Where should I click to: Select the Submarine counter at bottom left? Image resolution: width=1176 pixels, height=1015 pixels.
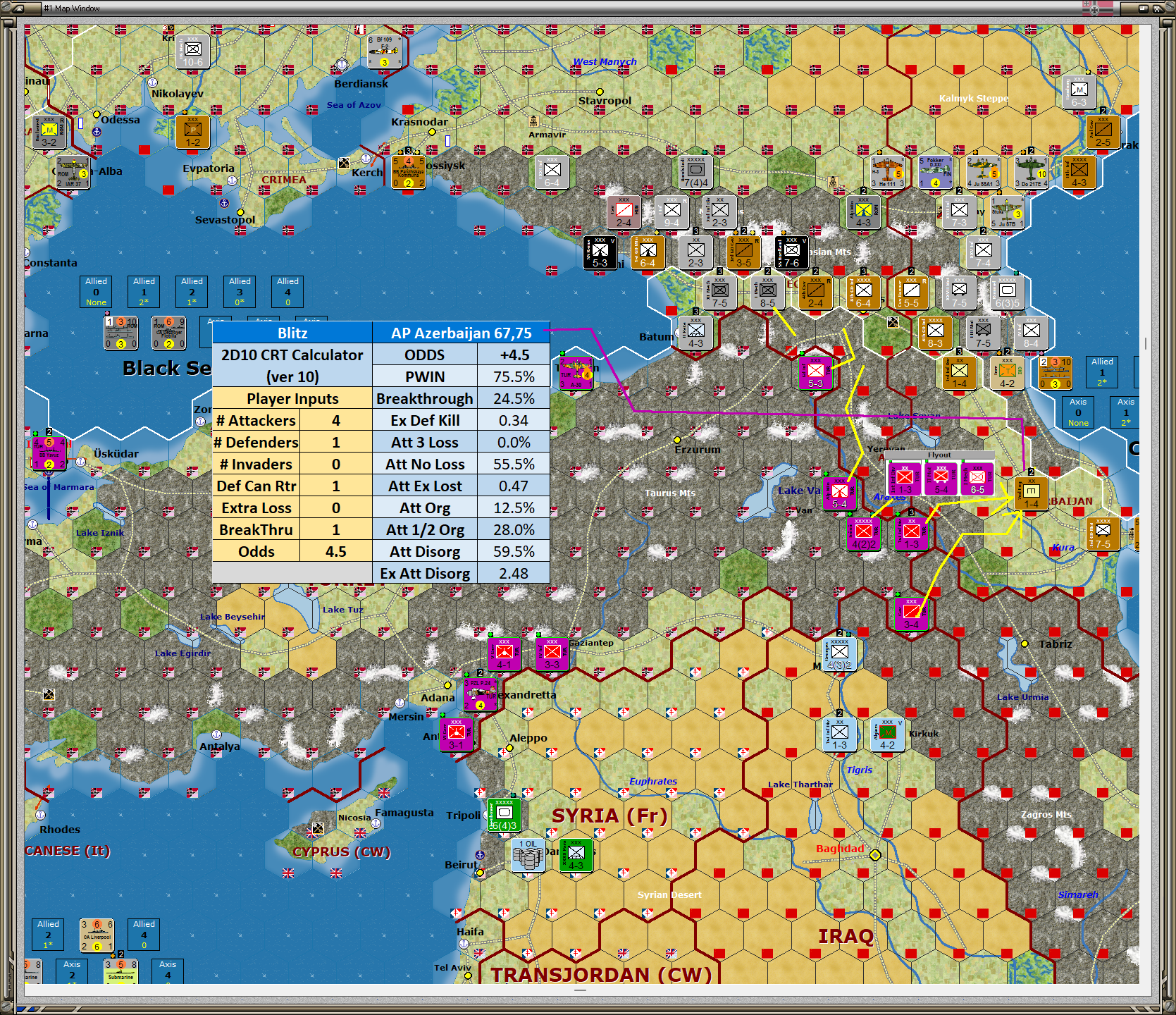[120, 971]
